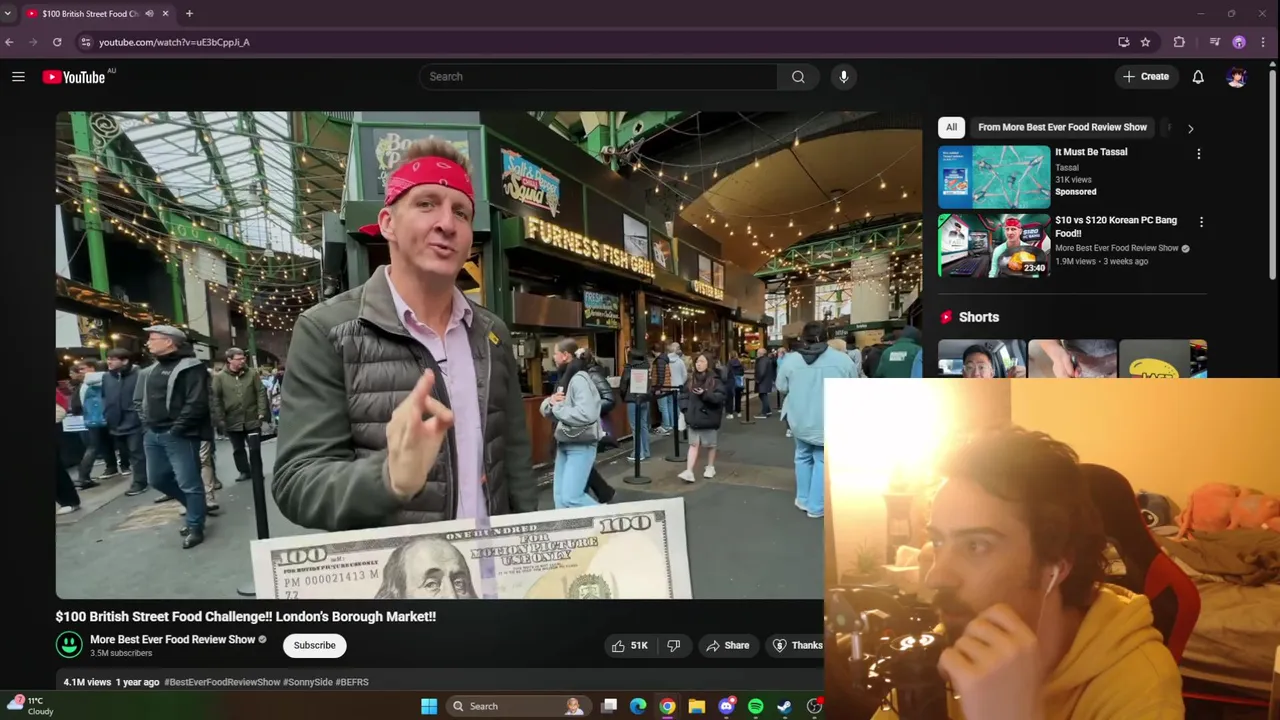Open the YouTube notifications bell
This screenshot has width=1280, height=720.
(x=1198, y=77)
